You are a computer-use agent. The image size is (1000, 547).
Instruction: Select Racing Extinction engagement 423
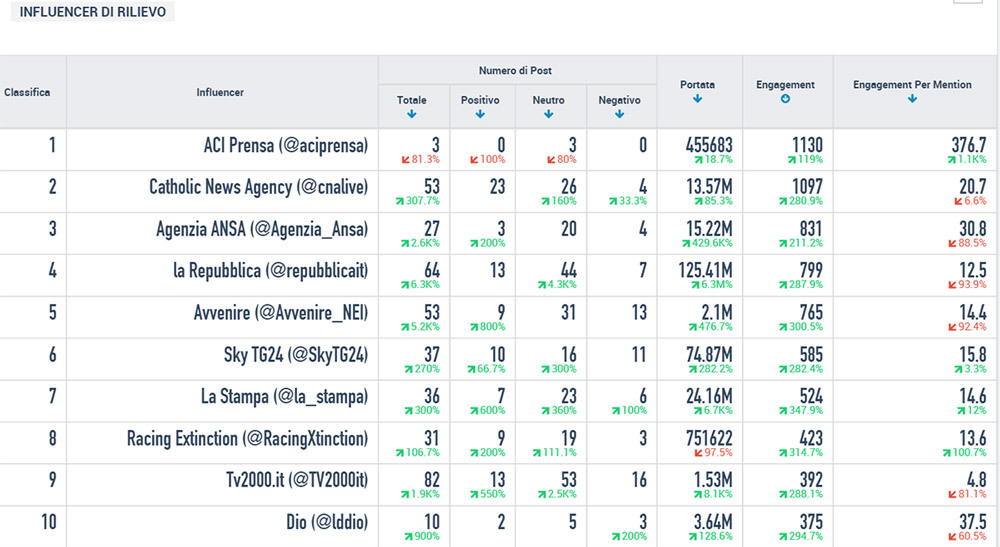pyautogui.click(x=811, y=439)
